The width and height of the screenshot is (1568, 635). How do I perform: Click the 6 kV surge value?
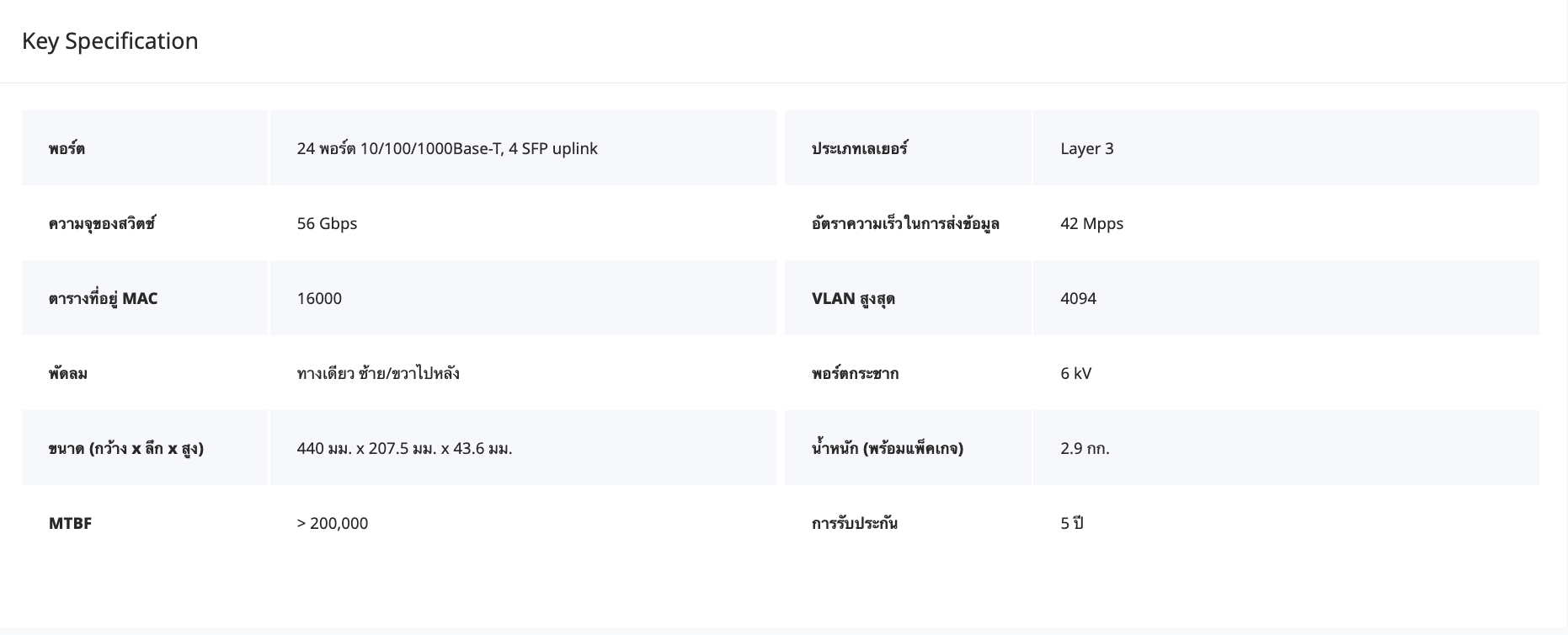(x=1075, y=373)
